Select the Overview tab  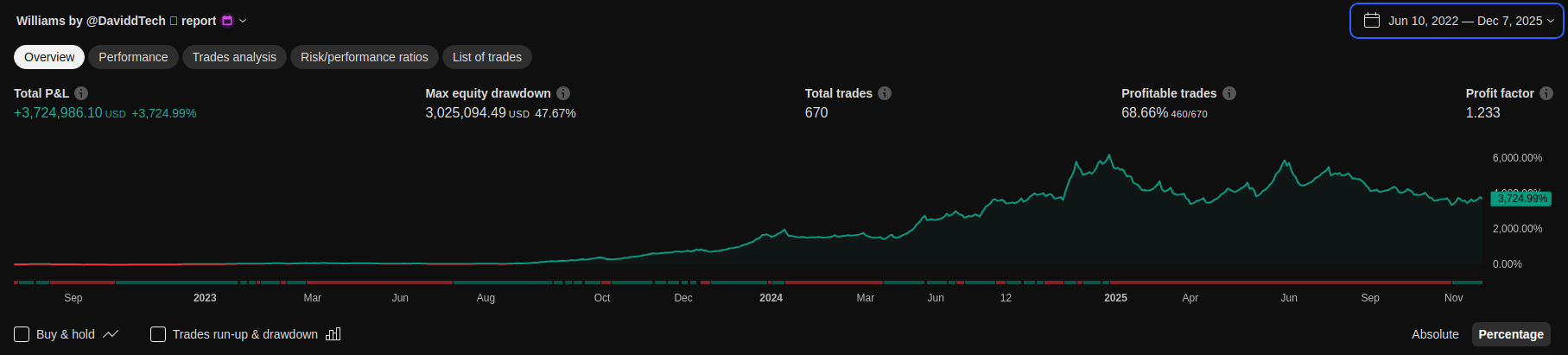coord(49,57)
